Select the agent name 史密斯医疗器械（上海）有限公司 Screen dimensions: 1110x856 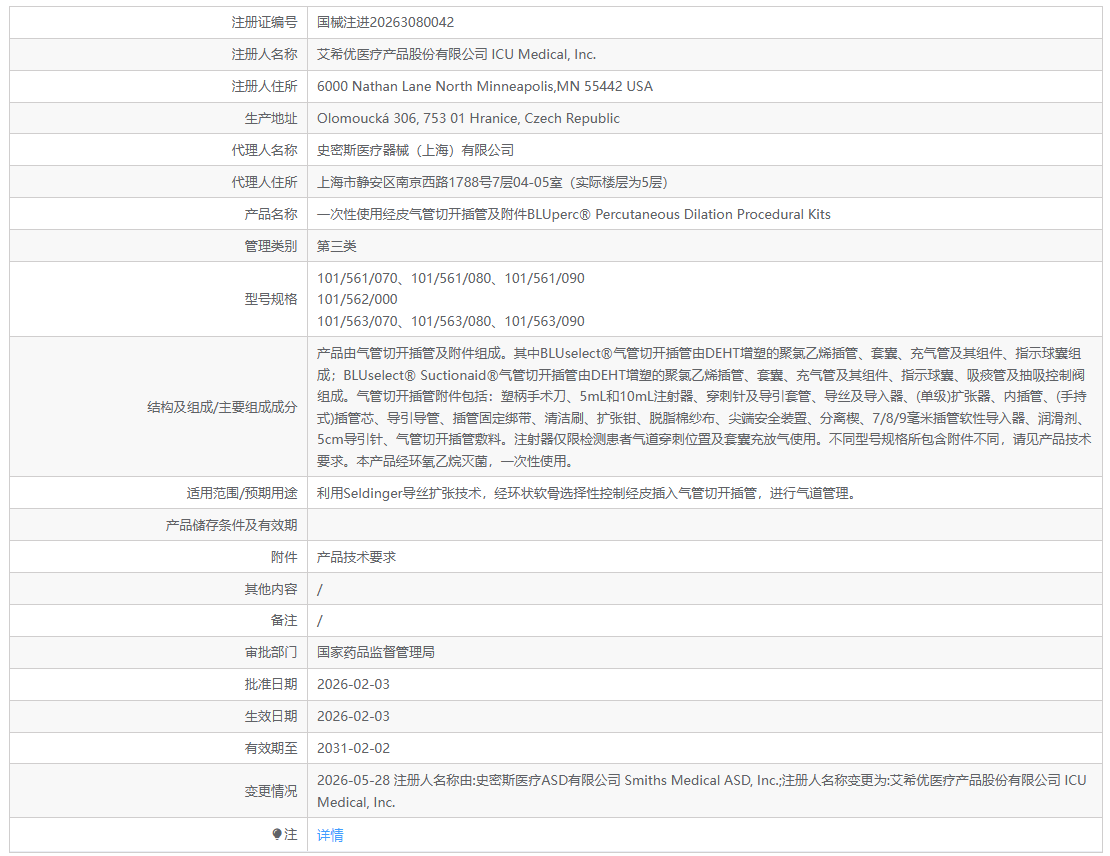point(416,150)
